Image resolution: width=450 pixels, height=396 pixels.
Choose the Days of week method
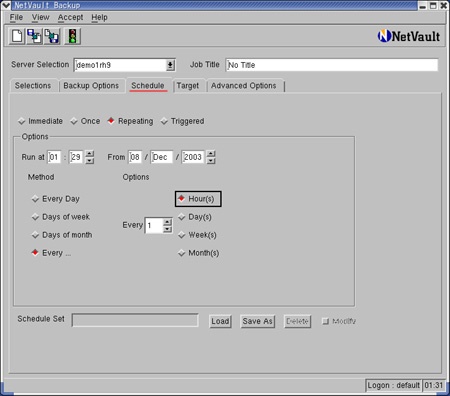click(x=61, y=217)
